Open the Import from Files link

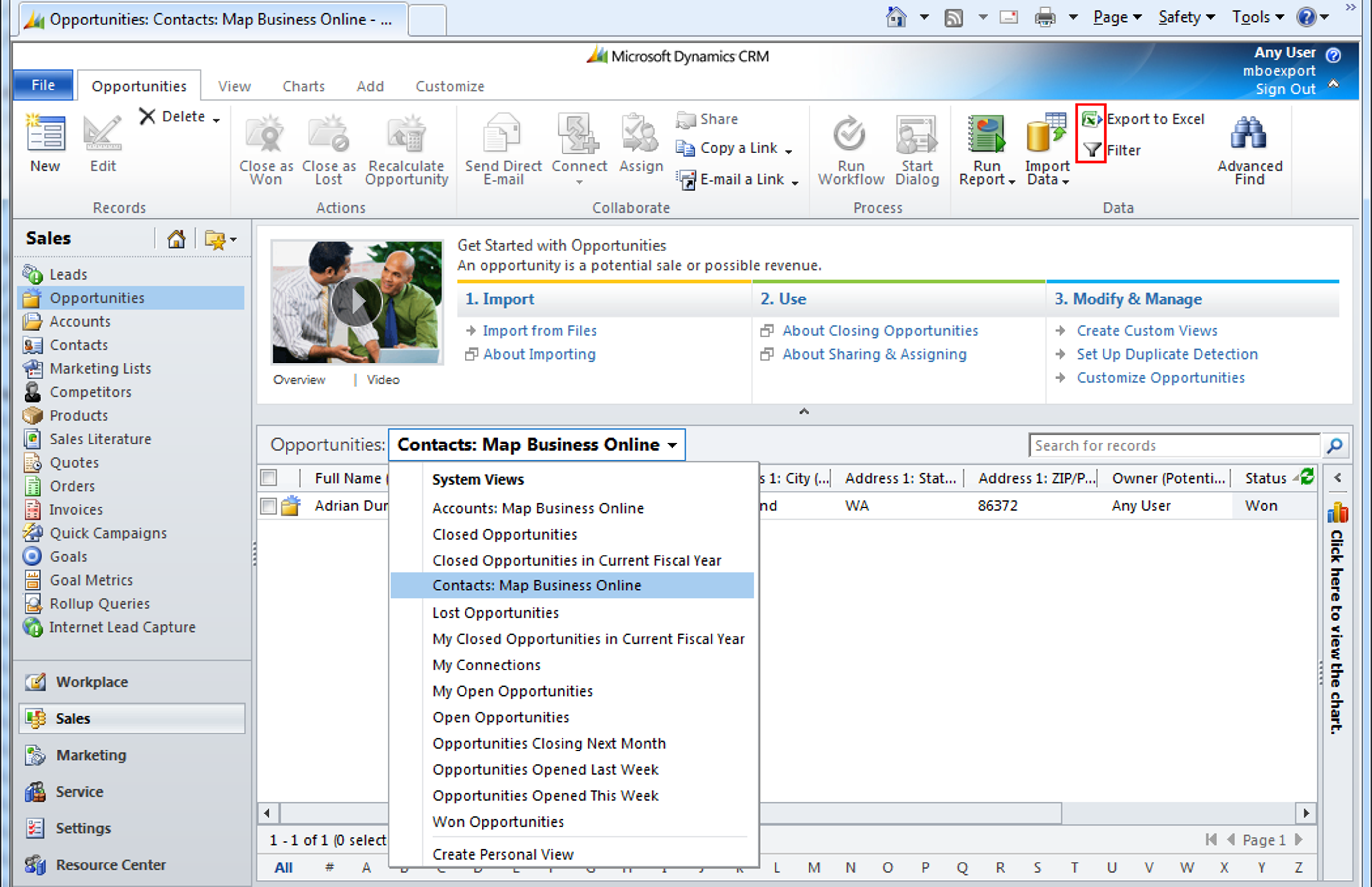[x=540, y=331]
